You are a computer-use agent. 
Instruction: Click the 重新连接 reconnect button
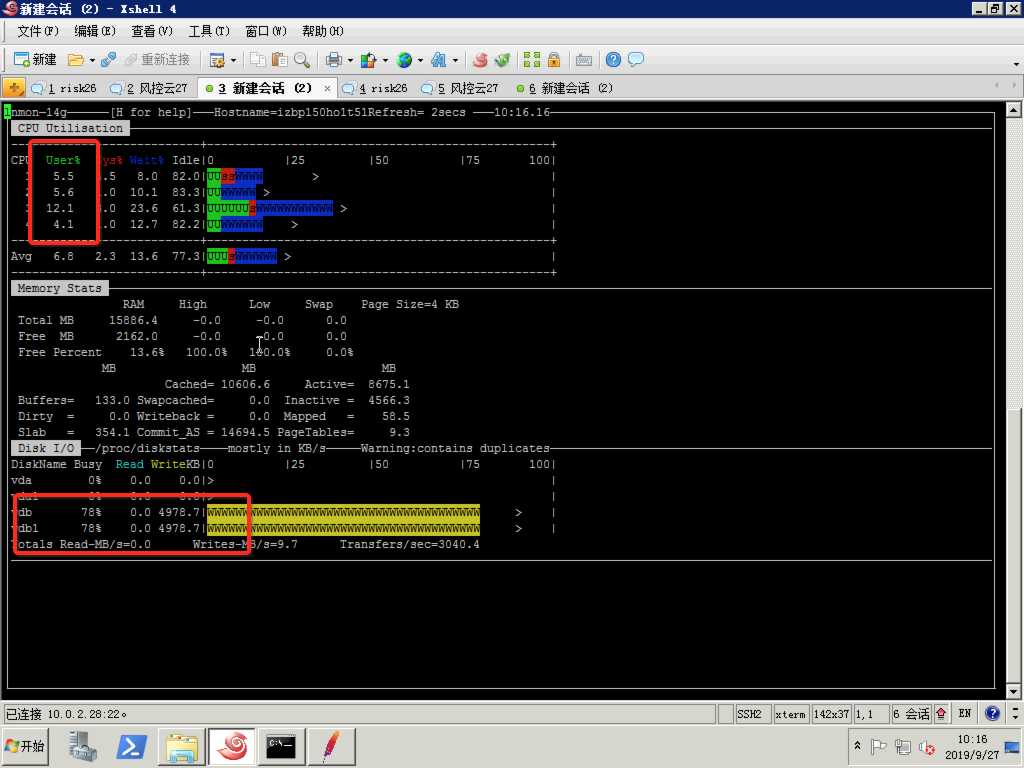(x=157, y=59)
